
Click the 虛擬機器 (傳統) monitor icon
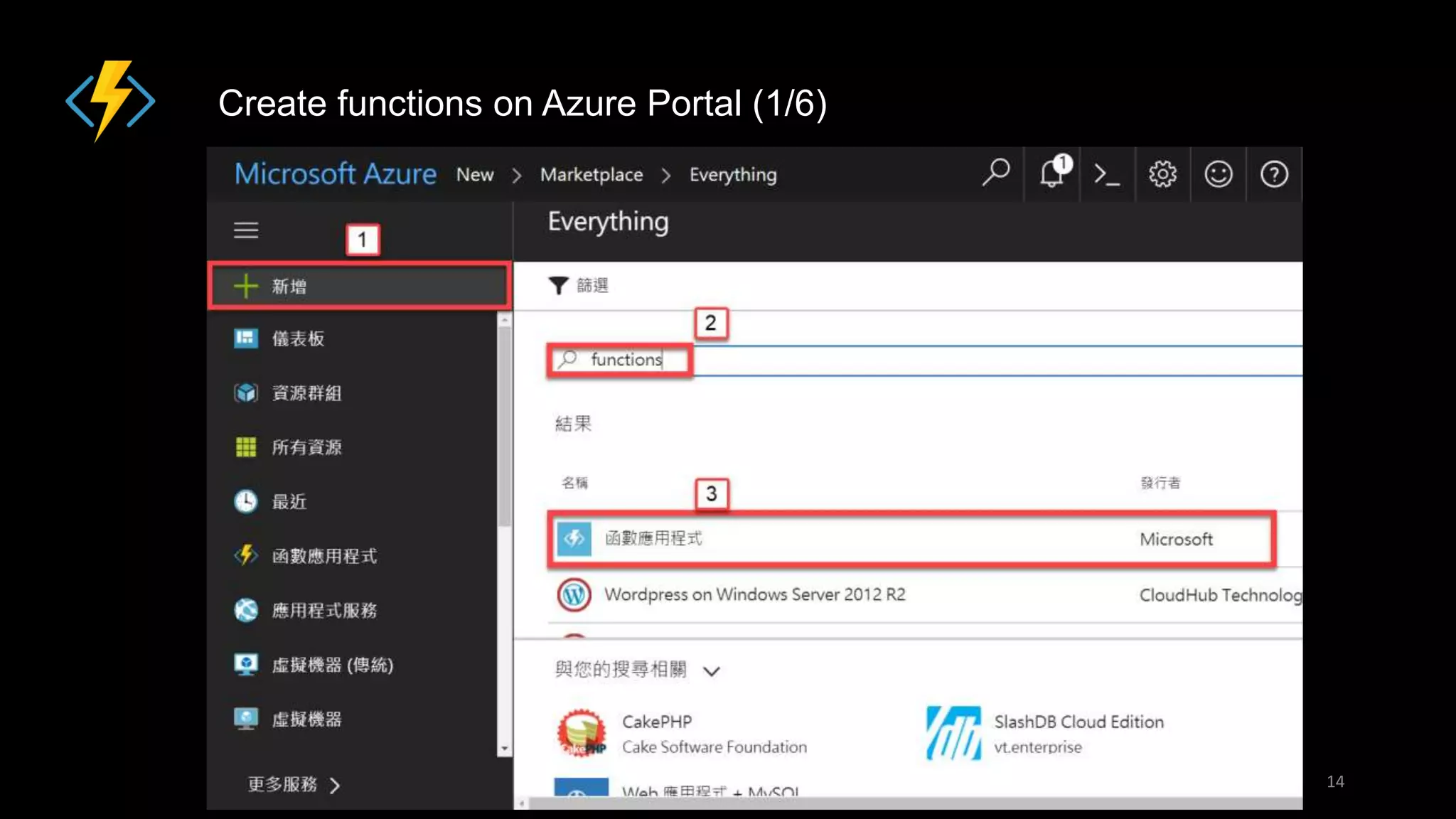point(246,665)
